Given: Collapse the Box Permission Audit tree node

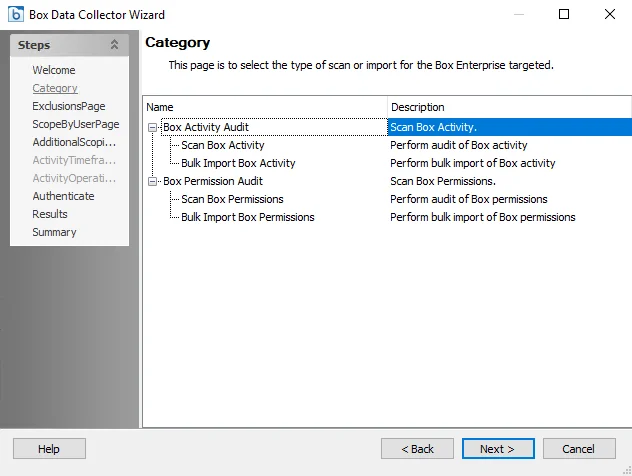Looking at the screenshot, I should point(152,181).
